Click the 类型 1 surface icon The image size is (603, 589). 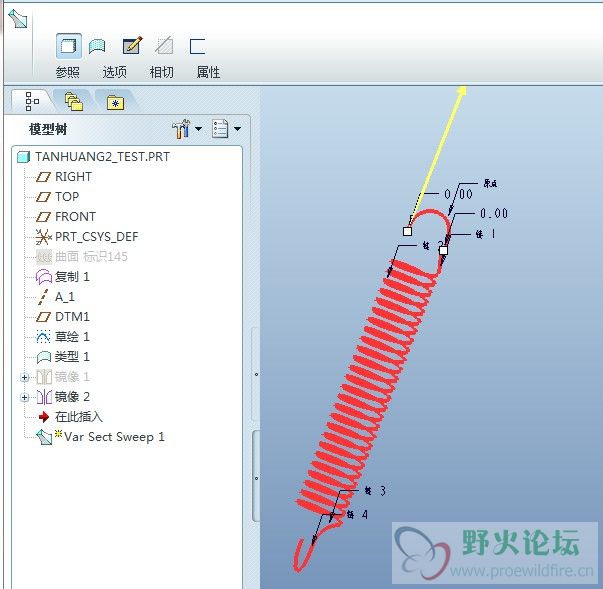click(x=43, y=357)
